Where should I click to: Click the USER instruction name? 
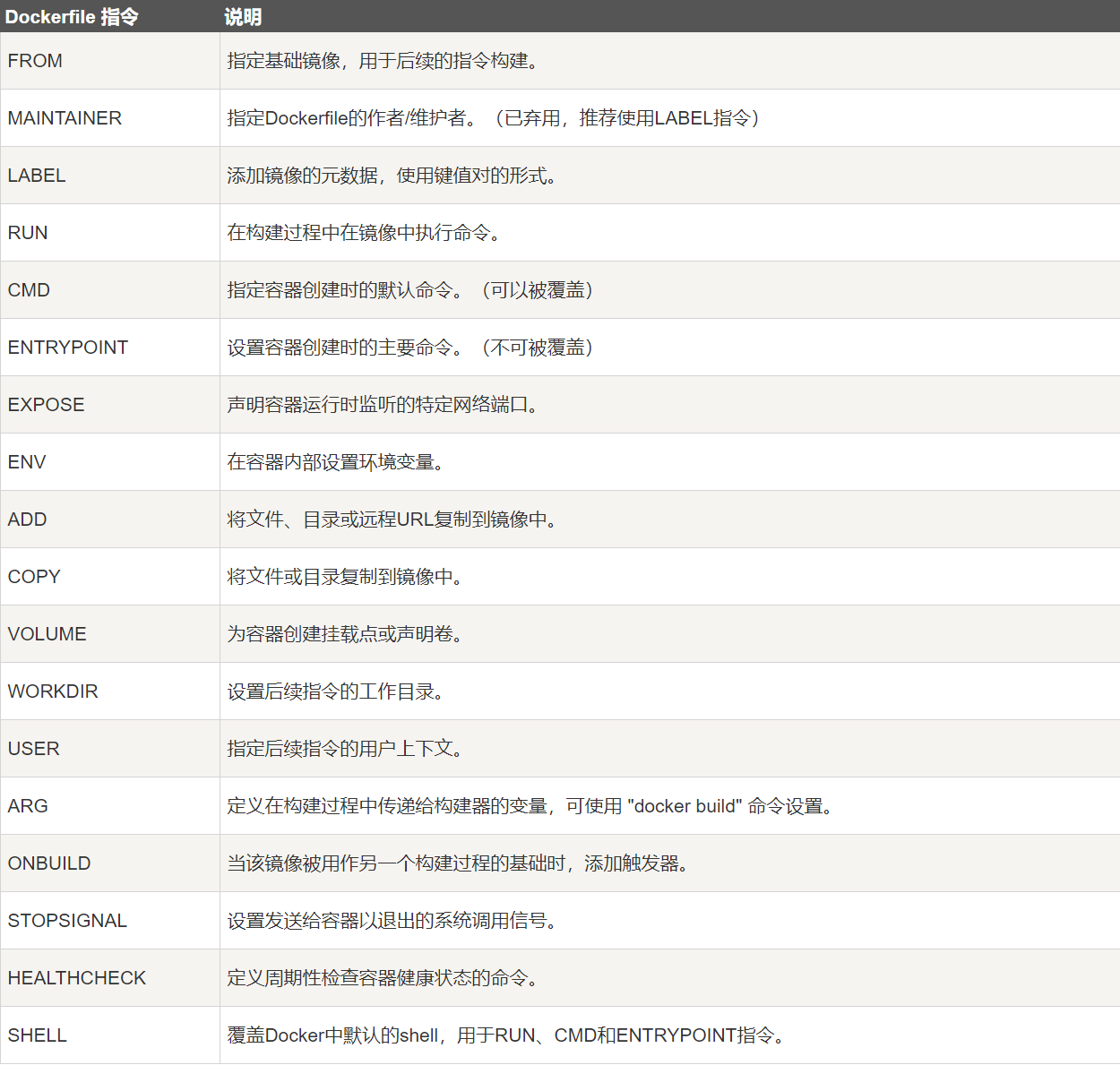[34, 749]
